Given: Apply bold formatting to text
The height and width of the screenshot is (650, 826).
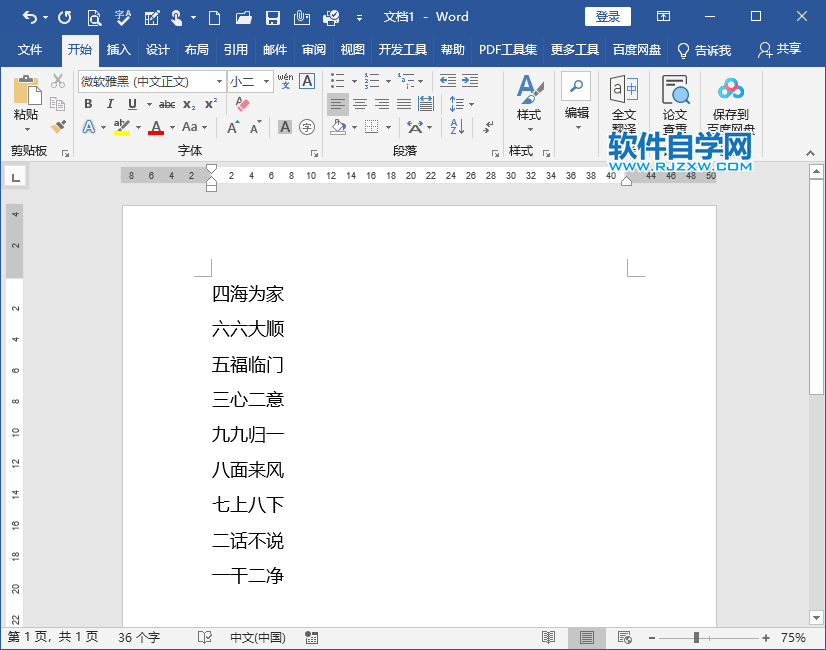Looking at the screenshot, I should 89,103.
